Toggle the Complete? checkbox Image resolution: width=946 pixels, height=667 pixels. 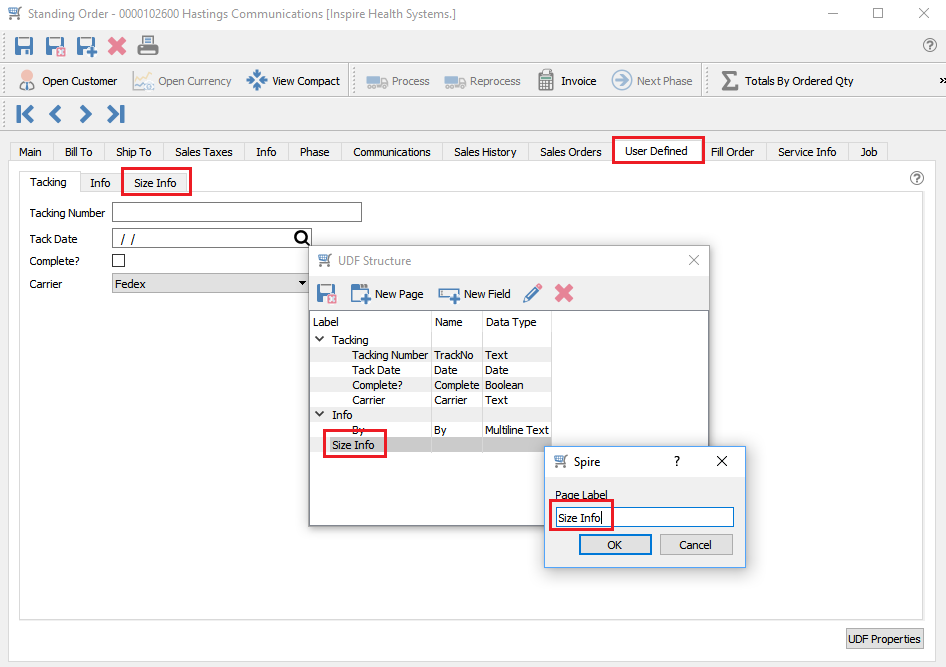118,261
